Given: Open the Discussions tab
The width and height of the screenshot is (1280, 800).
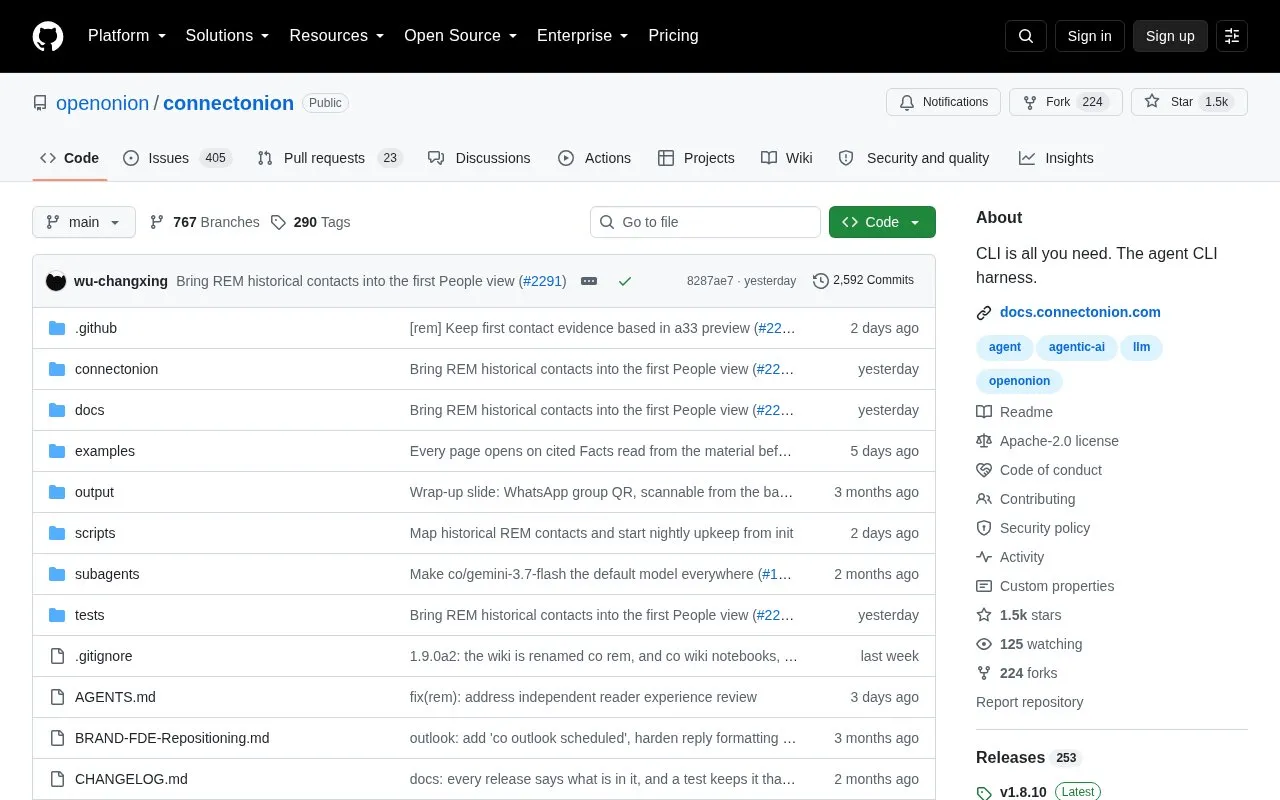Looking at the screenshot, I should (x=479, y=158).
